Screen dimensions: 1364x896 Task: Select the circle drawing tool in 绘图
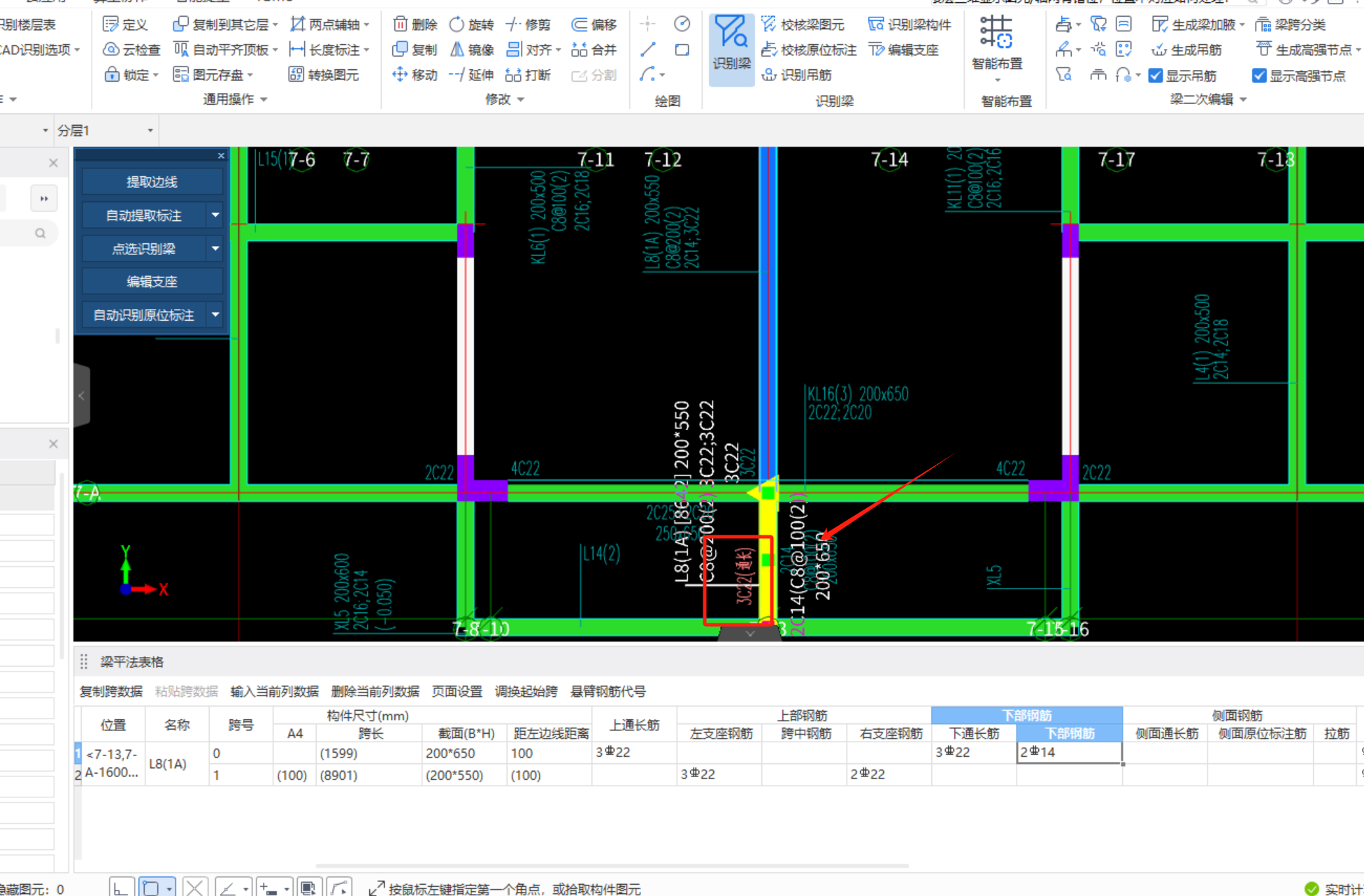pos(682,24)
